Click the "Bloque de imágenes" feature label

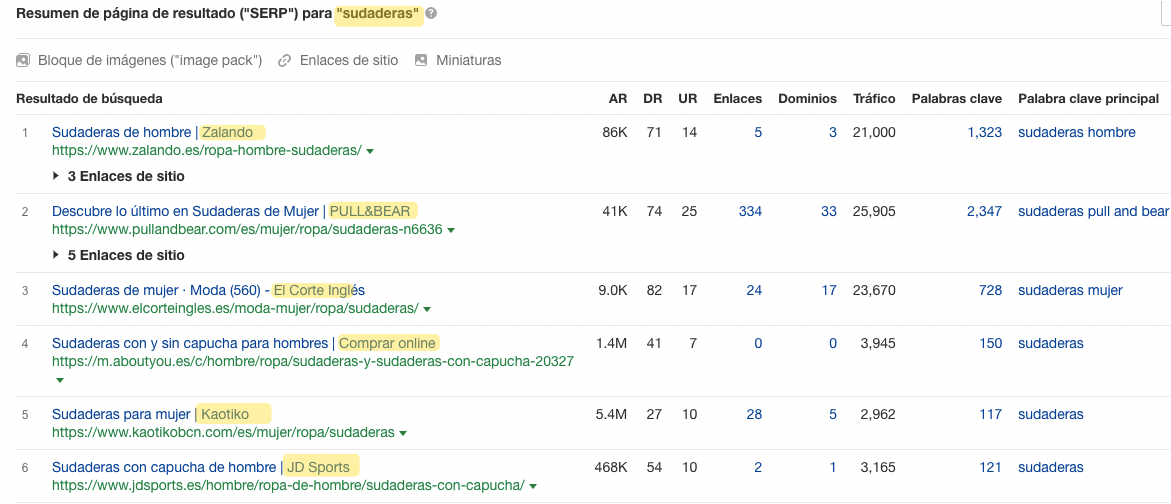pos(150,60)
